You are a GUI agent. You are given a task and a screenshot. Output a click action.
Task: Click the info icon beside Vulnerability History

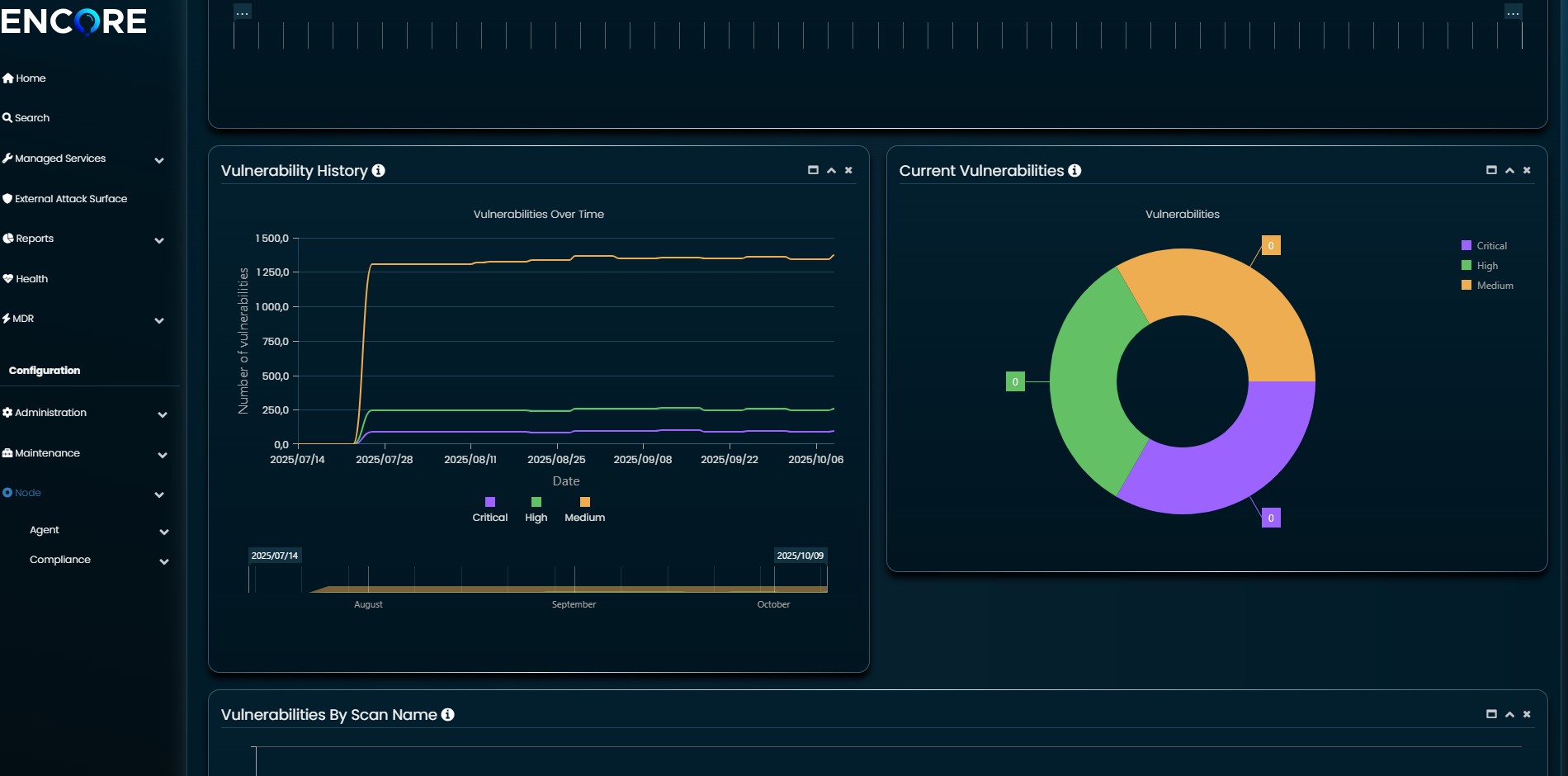378,171
